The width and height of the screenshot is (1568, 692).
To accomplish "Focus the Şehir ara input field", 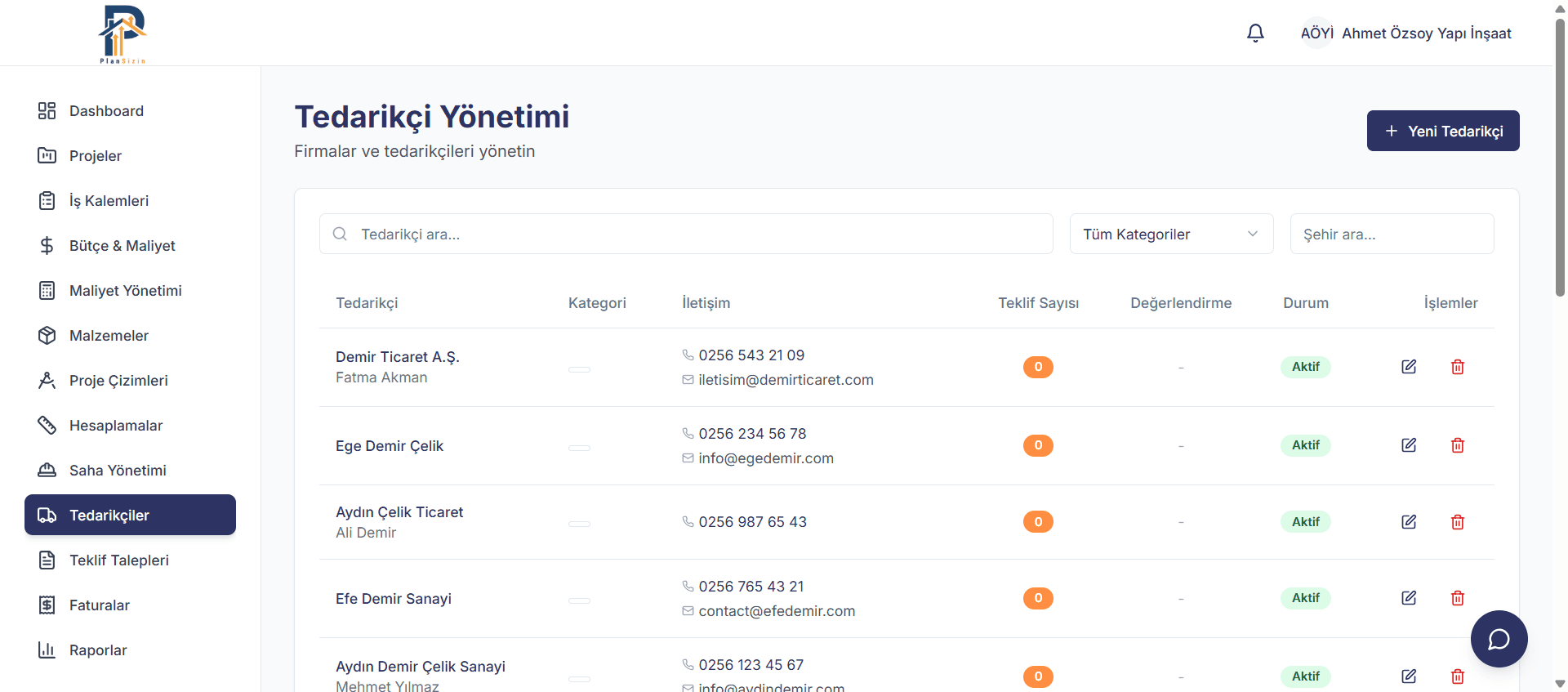I will click(1392, 234).
